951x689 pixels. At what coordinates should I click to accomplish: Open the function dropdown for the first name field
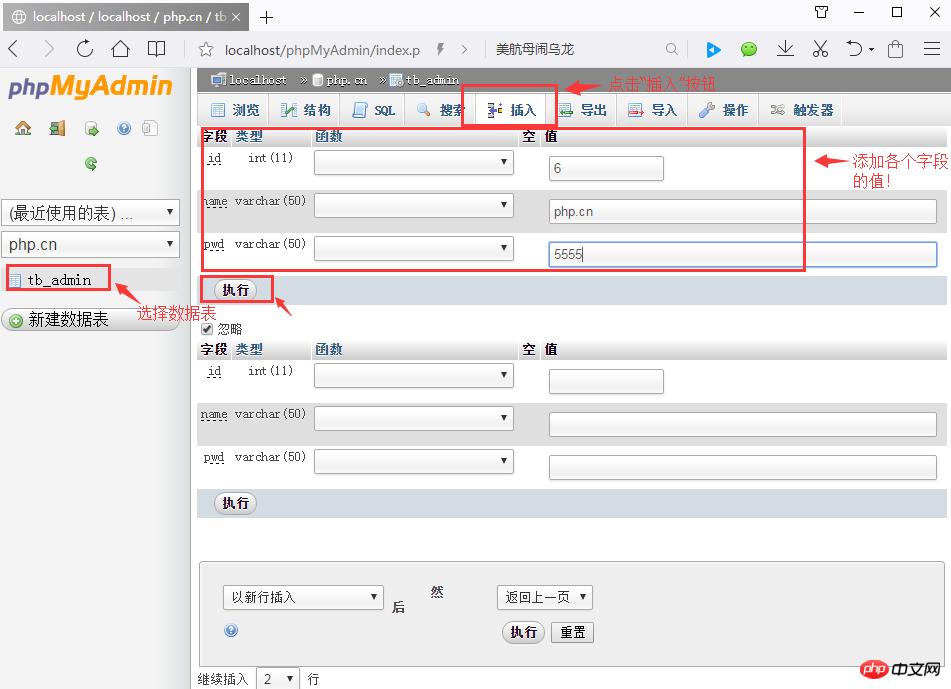(414, 205)
